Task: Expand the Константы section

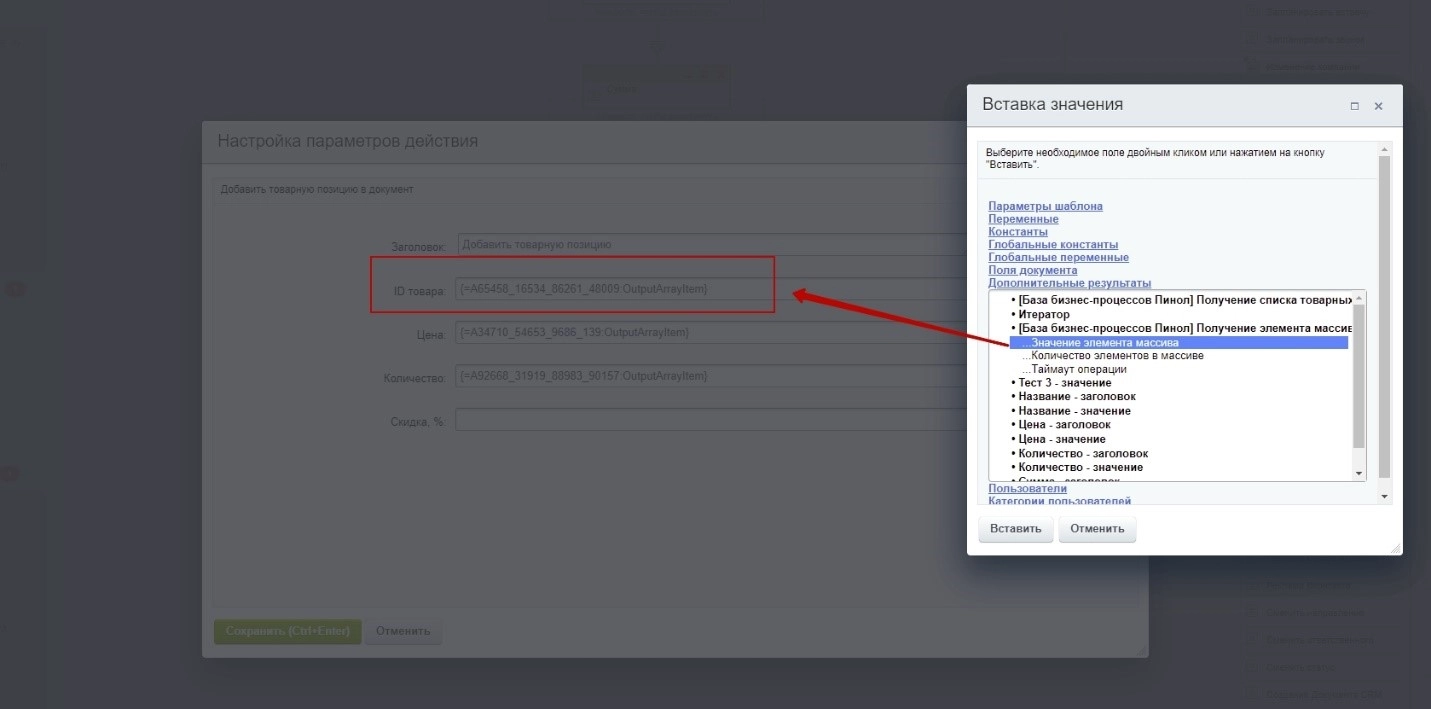Action: pos(1018,232)
